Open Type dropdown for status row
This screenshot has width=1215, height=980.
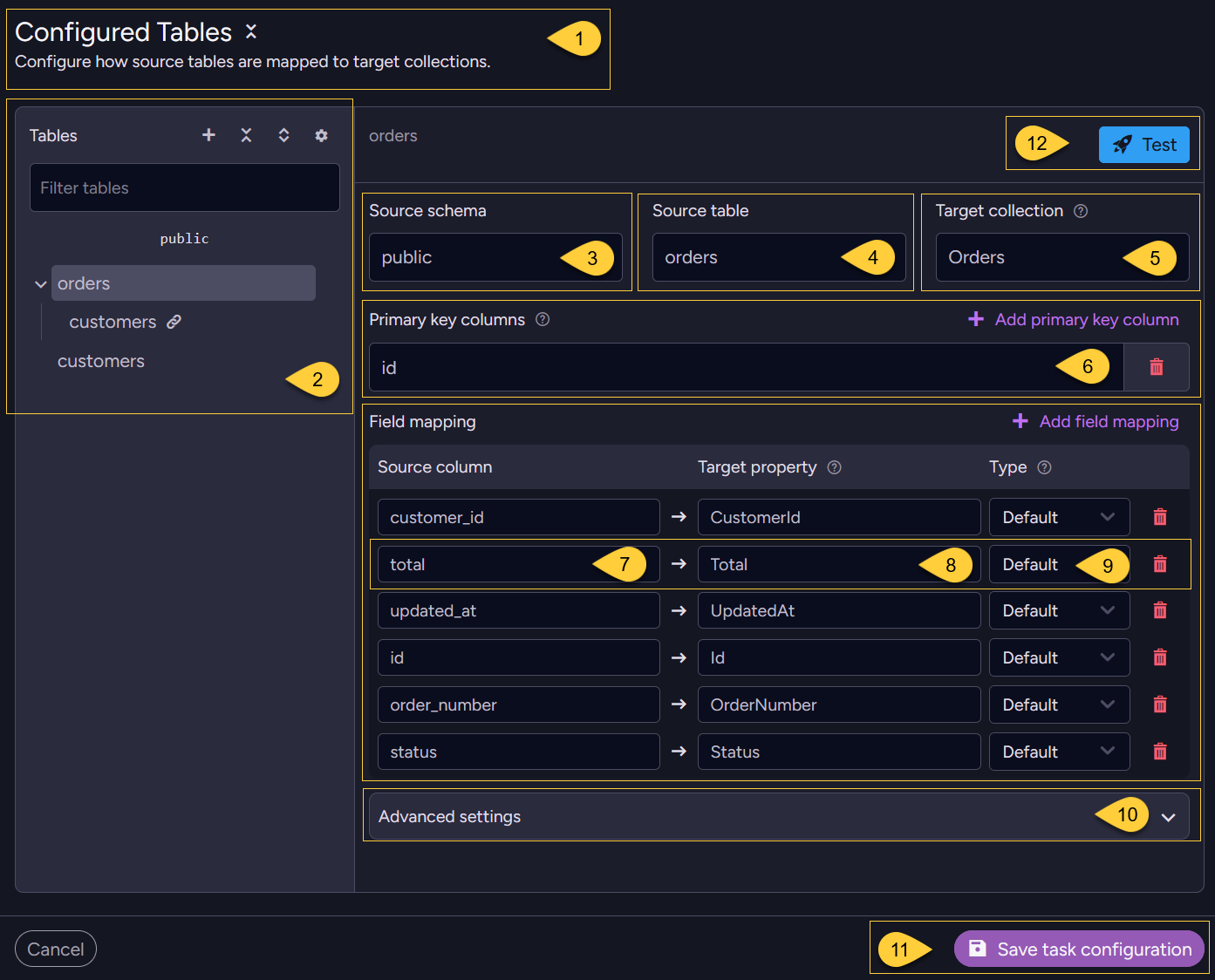[x=1059, y=752]
